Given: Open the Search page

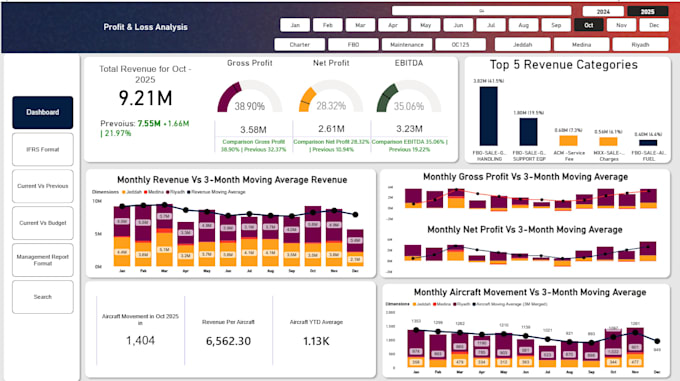Looking at the screenshot, I should coord(42,297).
